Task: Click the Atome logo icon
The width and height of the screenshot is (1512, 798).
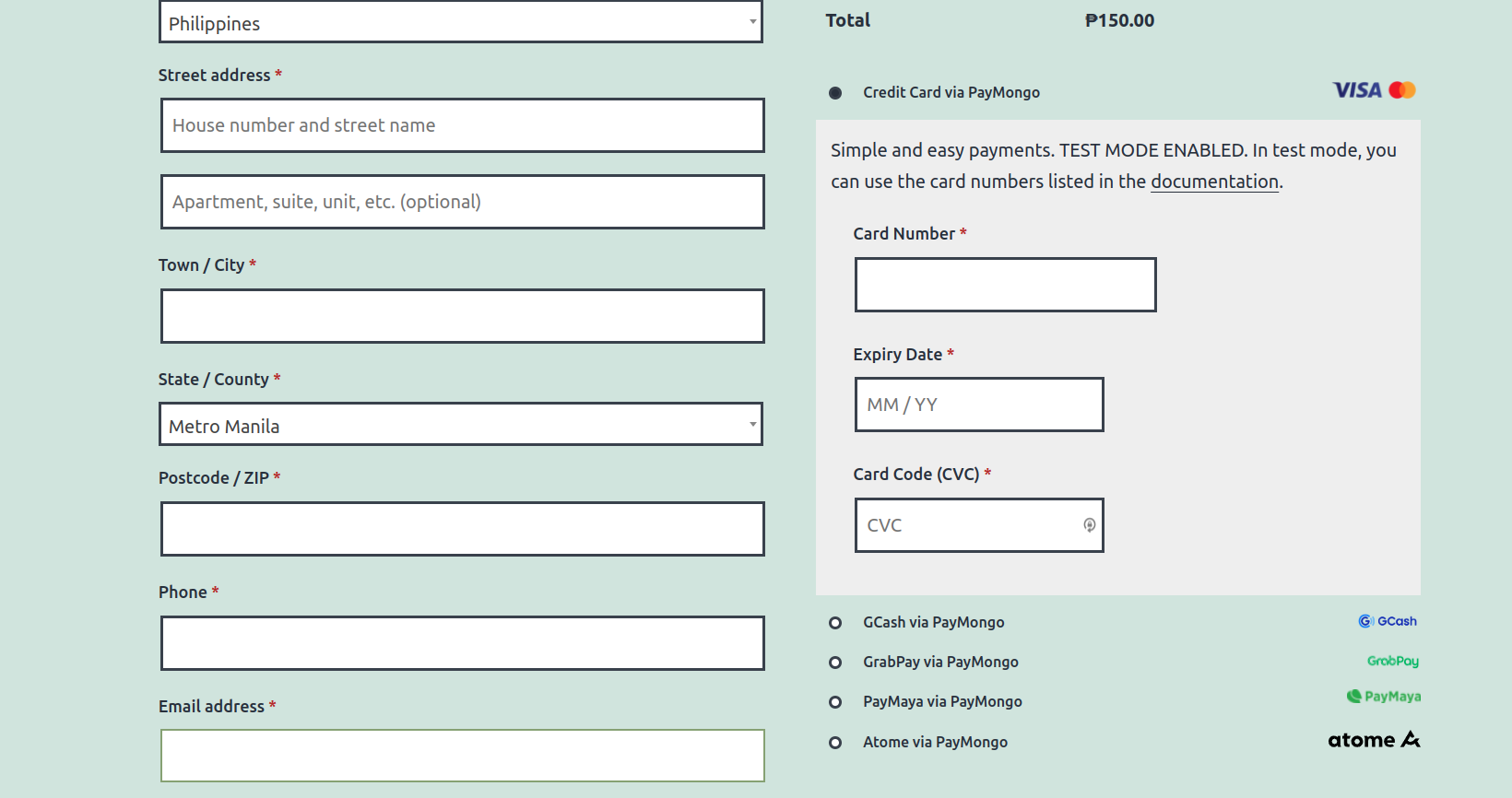Action: point(1374,740)
